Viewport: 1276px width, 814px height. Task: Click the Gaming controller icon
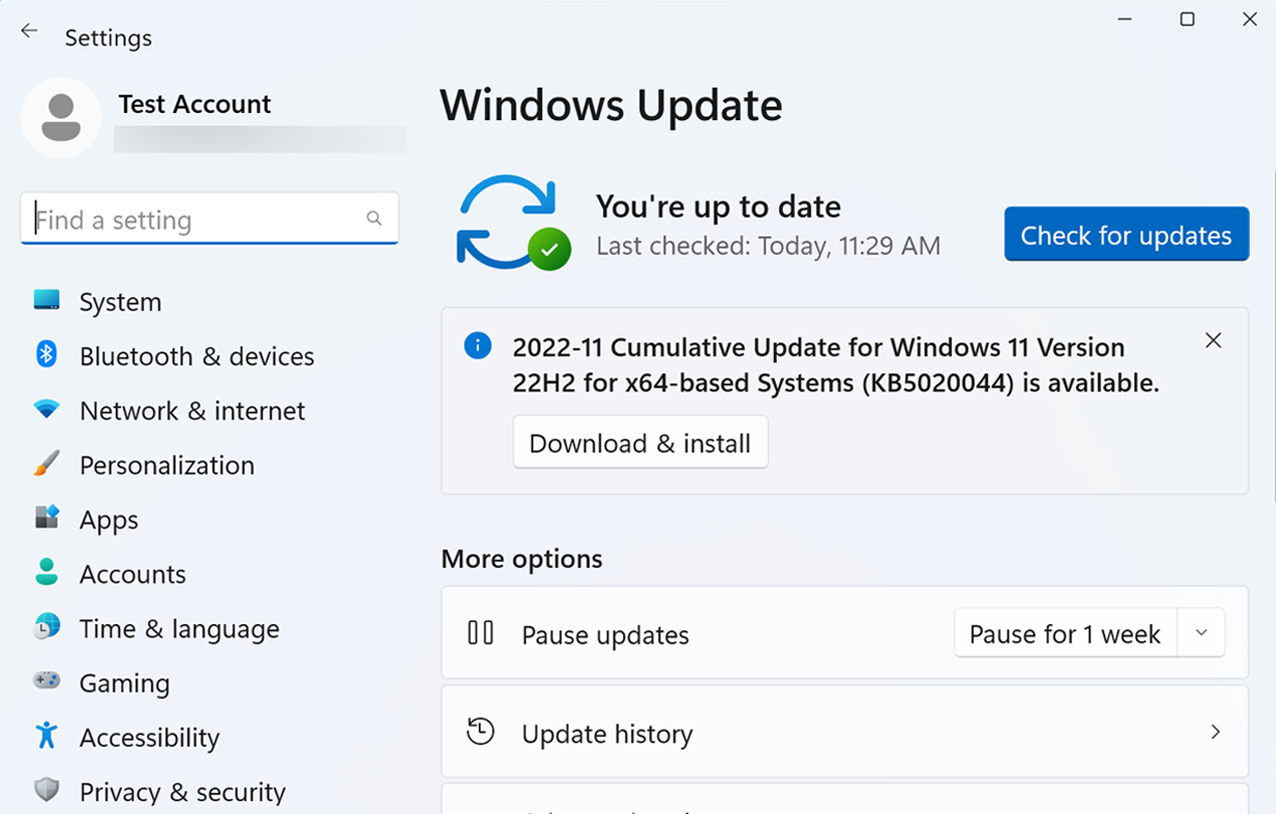[46, 680]
